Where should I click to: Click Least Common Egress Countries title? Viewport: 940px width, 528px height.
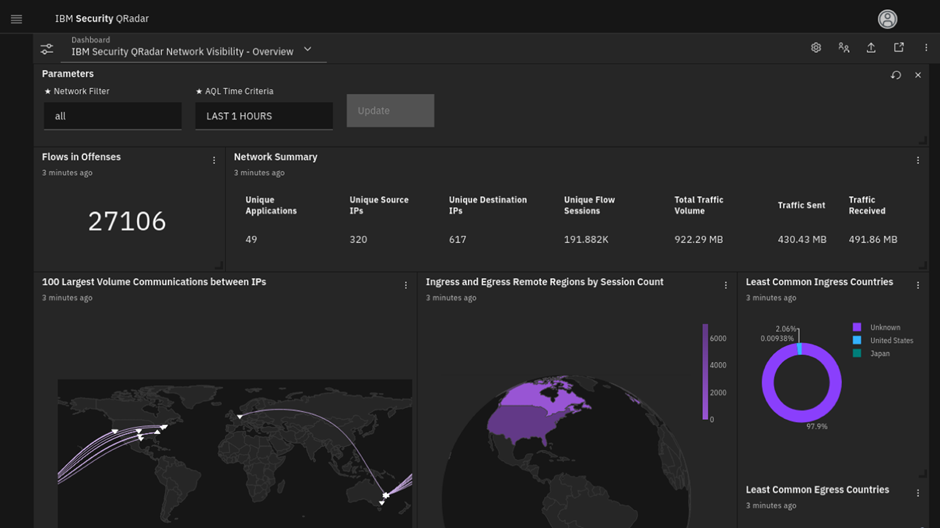(817, 490)
